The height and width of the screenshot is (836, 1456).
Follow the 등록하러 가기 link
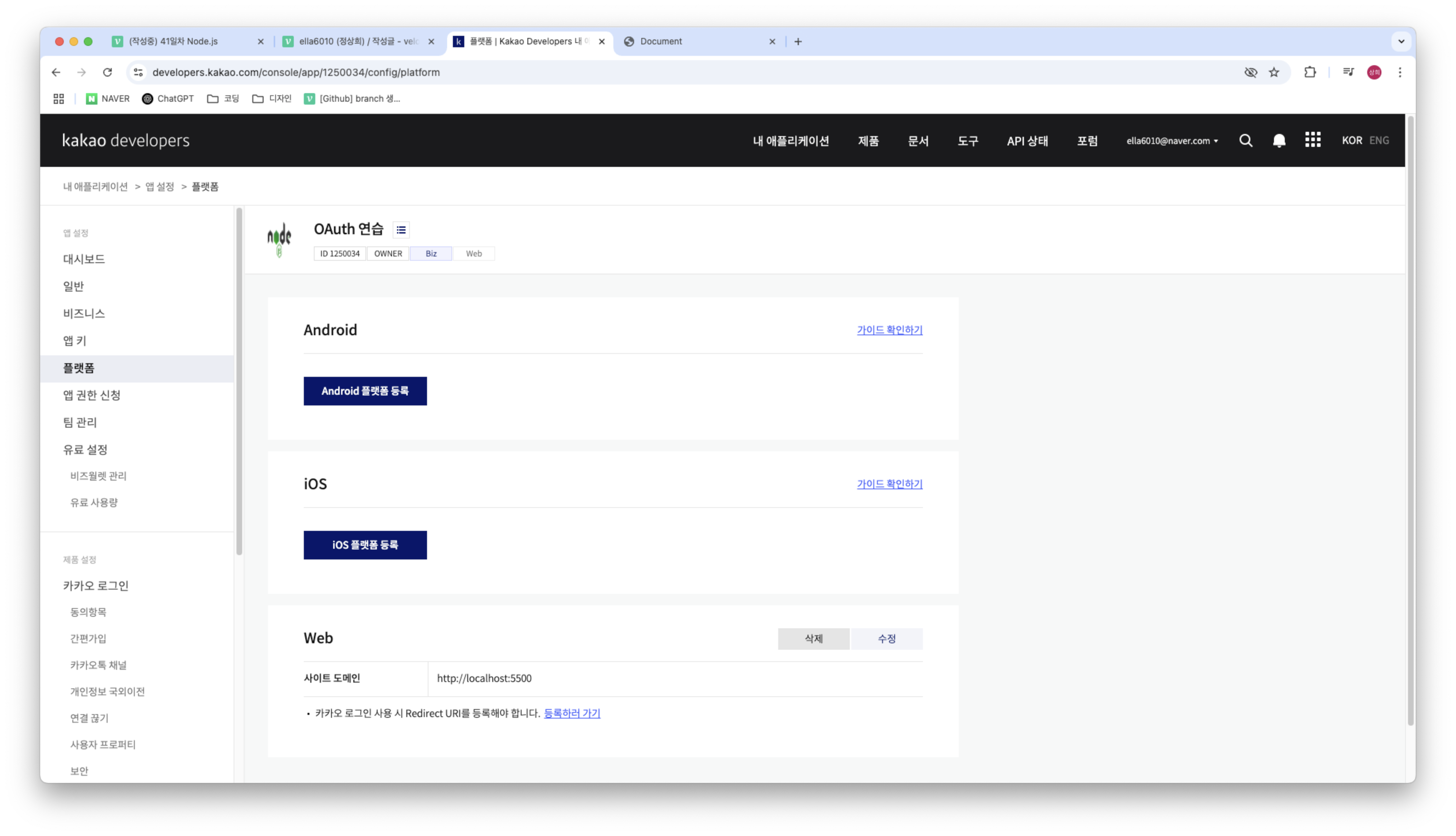[x=572, y=713]
